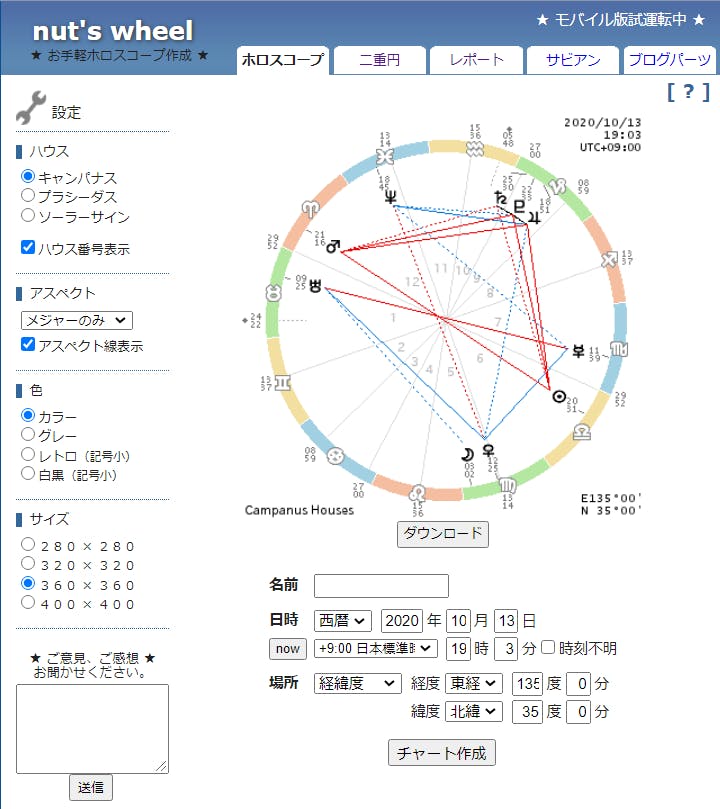Click the nut's wheel site title
Screen dimensions: 720x809
(x=113, y=31)
